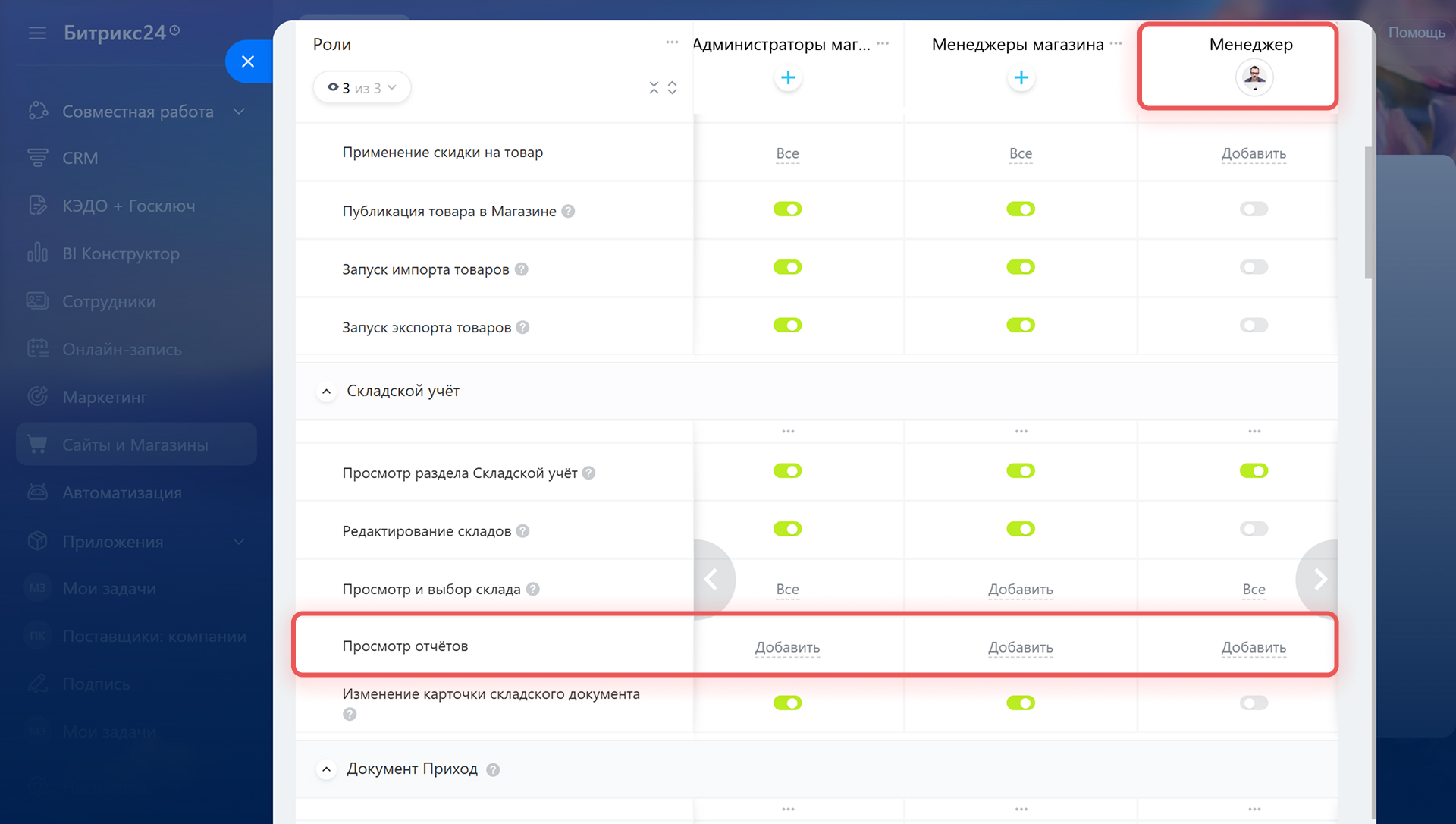Toggle Просмотр раздела Складской учёт for Администраторы
Viewport: 1456px width, 824px height.
point(787,470)
